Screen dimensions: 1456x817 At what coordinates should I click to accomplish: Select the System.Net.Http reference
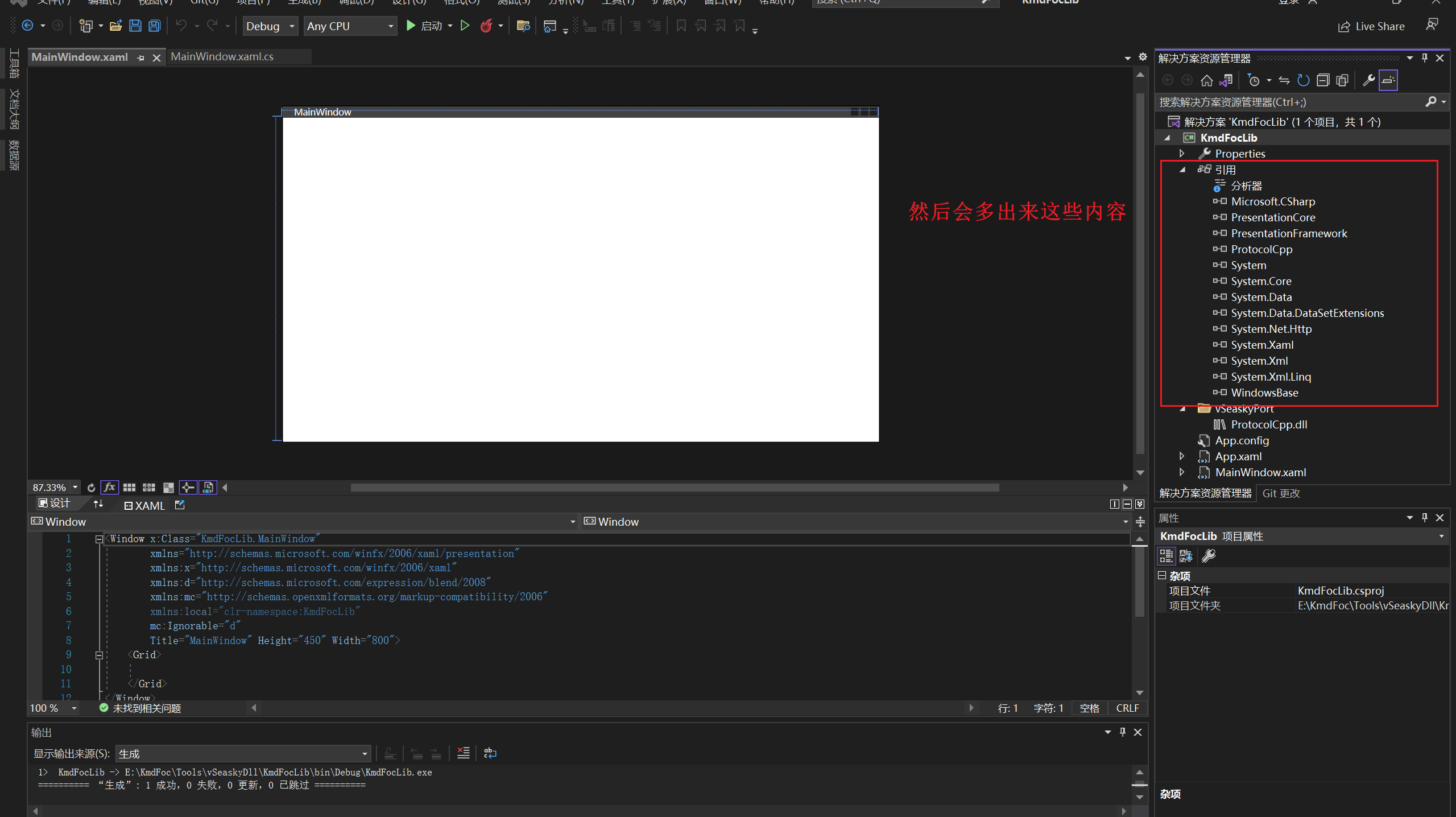1271,329
